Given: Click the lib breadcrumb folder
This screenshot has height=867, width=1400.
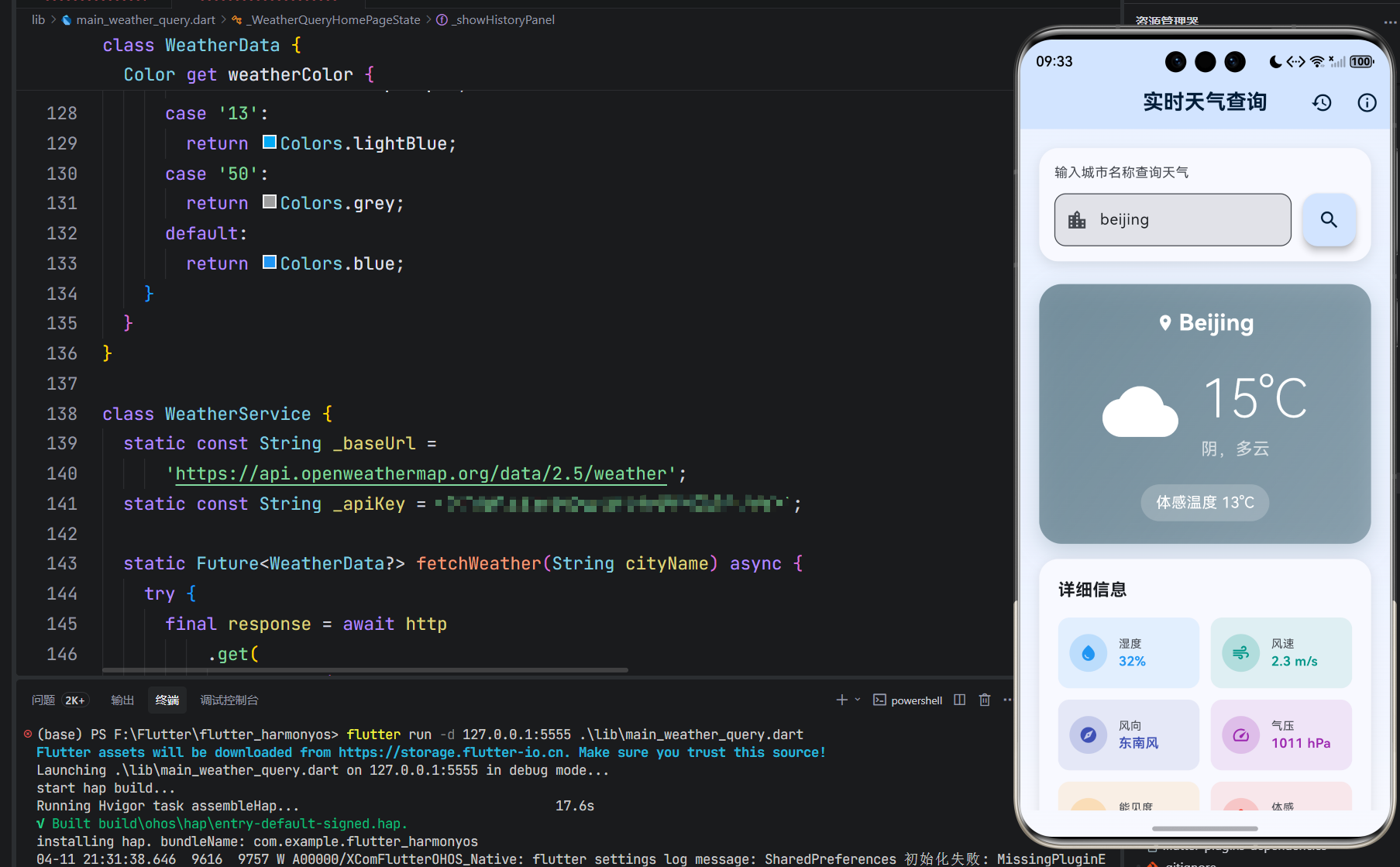Looking at the screenshot, I should [x=38, y=19].
